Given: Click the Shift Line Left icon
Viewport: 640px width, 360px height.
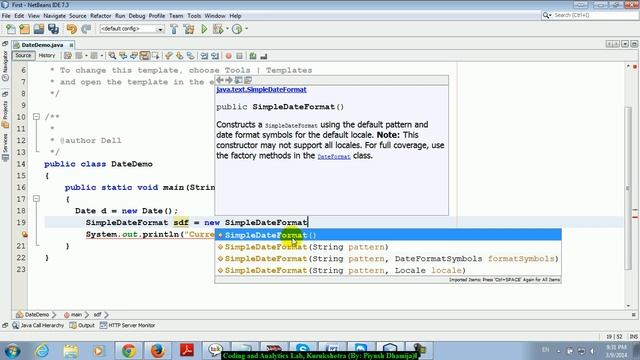Looking at the screenshot, I should pyautogui.click(x=204, y=56).
